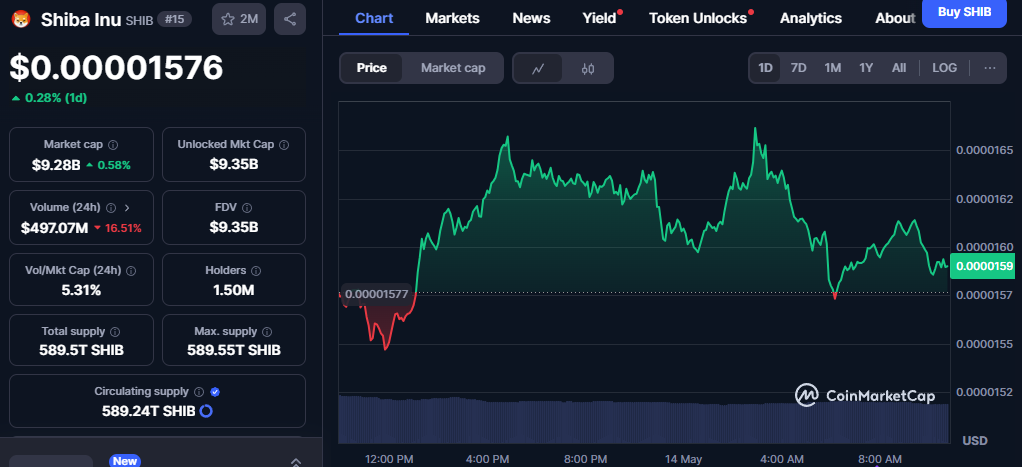
Task: Click the 12:00 PM time axis label
Action: click(x=388, y=459)
